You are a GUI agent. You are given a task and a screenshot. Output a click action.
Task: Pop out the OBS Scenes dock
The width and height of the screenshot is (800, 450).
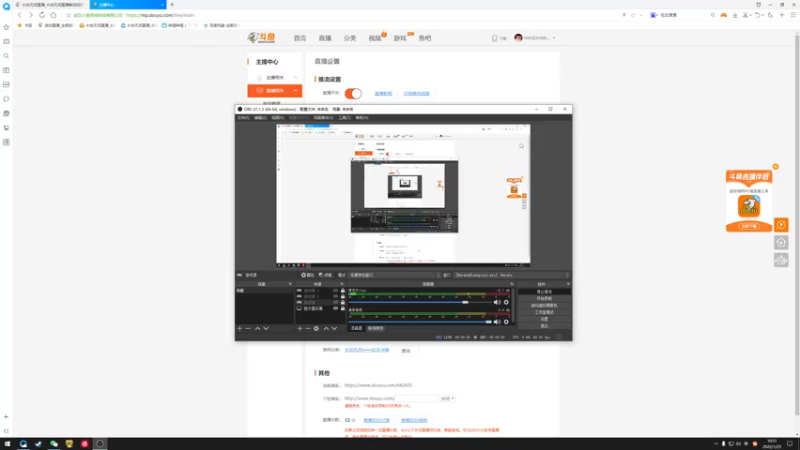pyautogui.click(x=290, y=284)
